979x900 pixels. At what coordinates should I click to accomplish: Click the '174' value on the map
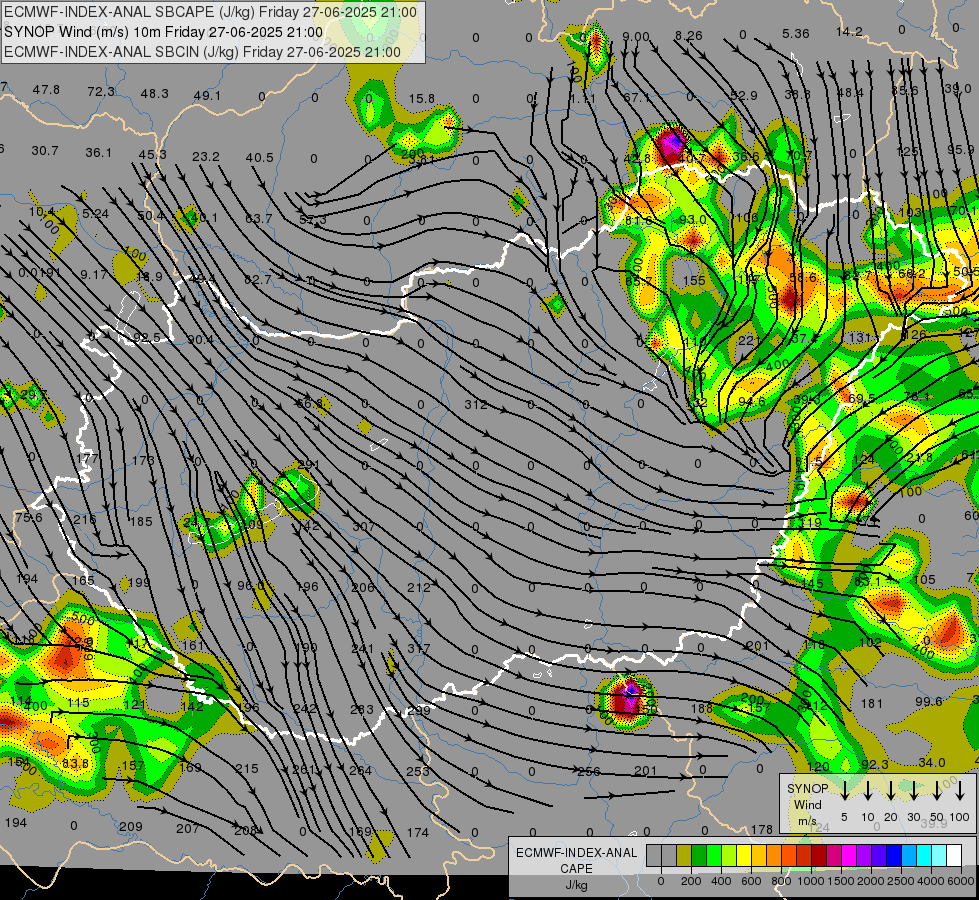pos(418,832)
